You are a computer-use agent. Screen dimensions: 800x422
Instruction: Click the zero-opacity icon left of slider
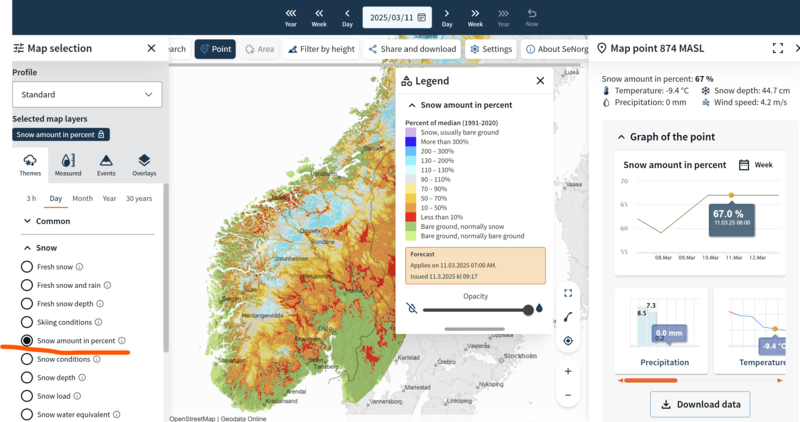(412, 308)
